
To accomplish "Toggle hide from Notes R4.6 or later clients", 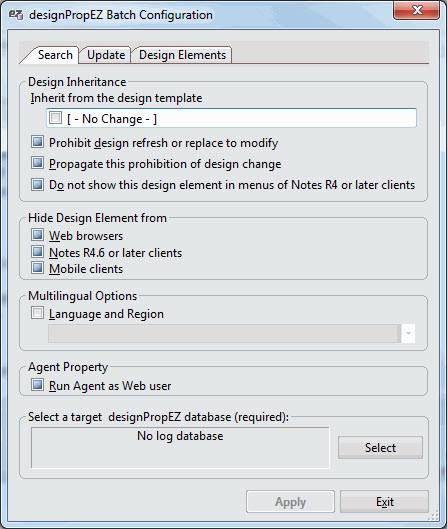I will coord(37,252).
